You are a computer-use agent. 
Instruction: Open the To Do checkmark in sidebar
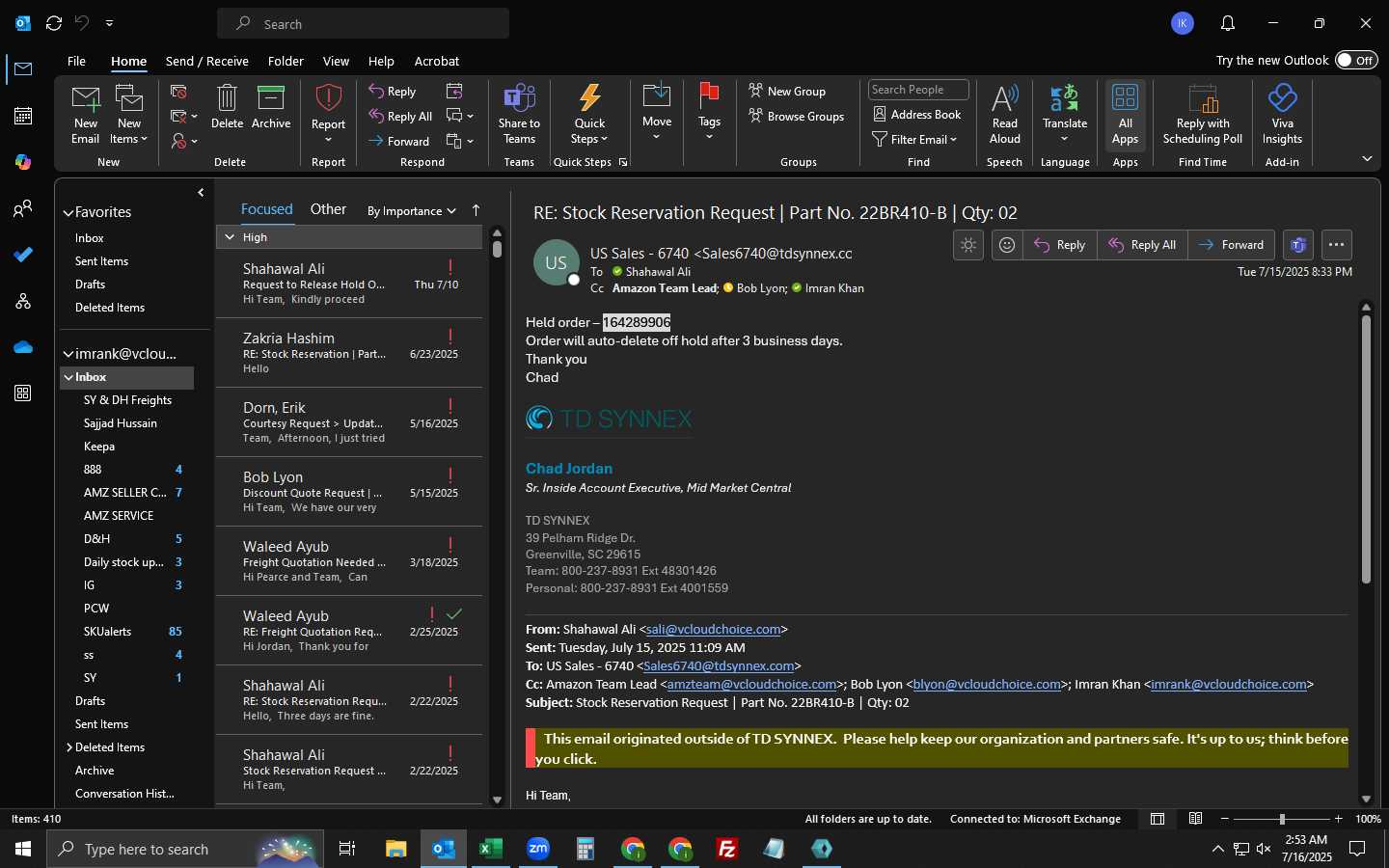pyautogui.click(x=23, y=255)
